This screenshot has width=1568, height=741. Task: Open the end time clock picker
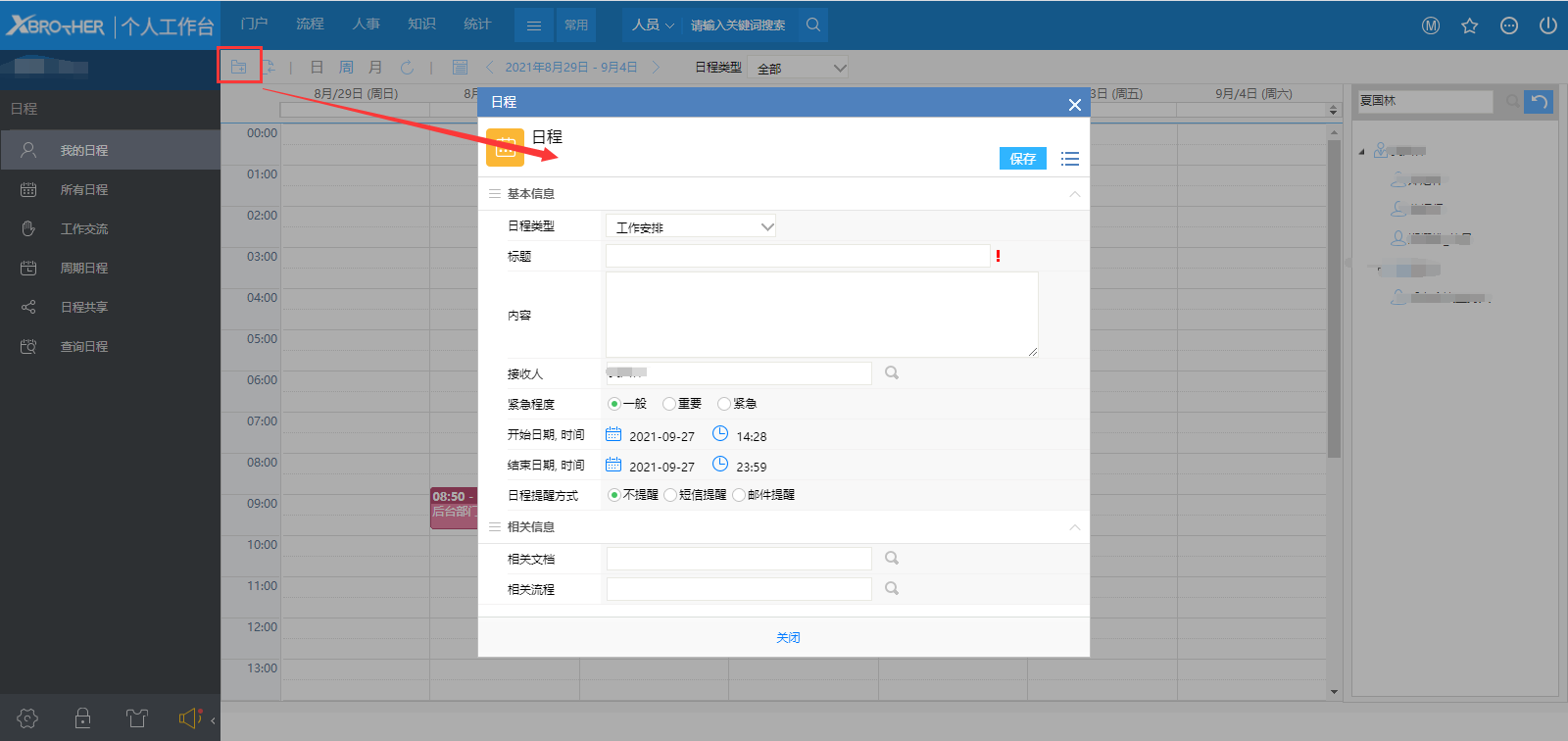(720, 465)
